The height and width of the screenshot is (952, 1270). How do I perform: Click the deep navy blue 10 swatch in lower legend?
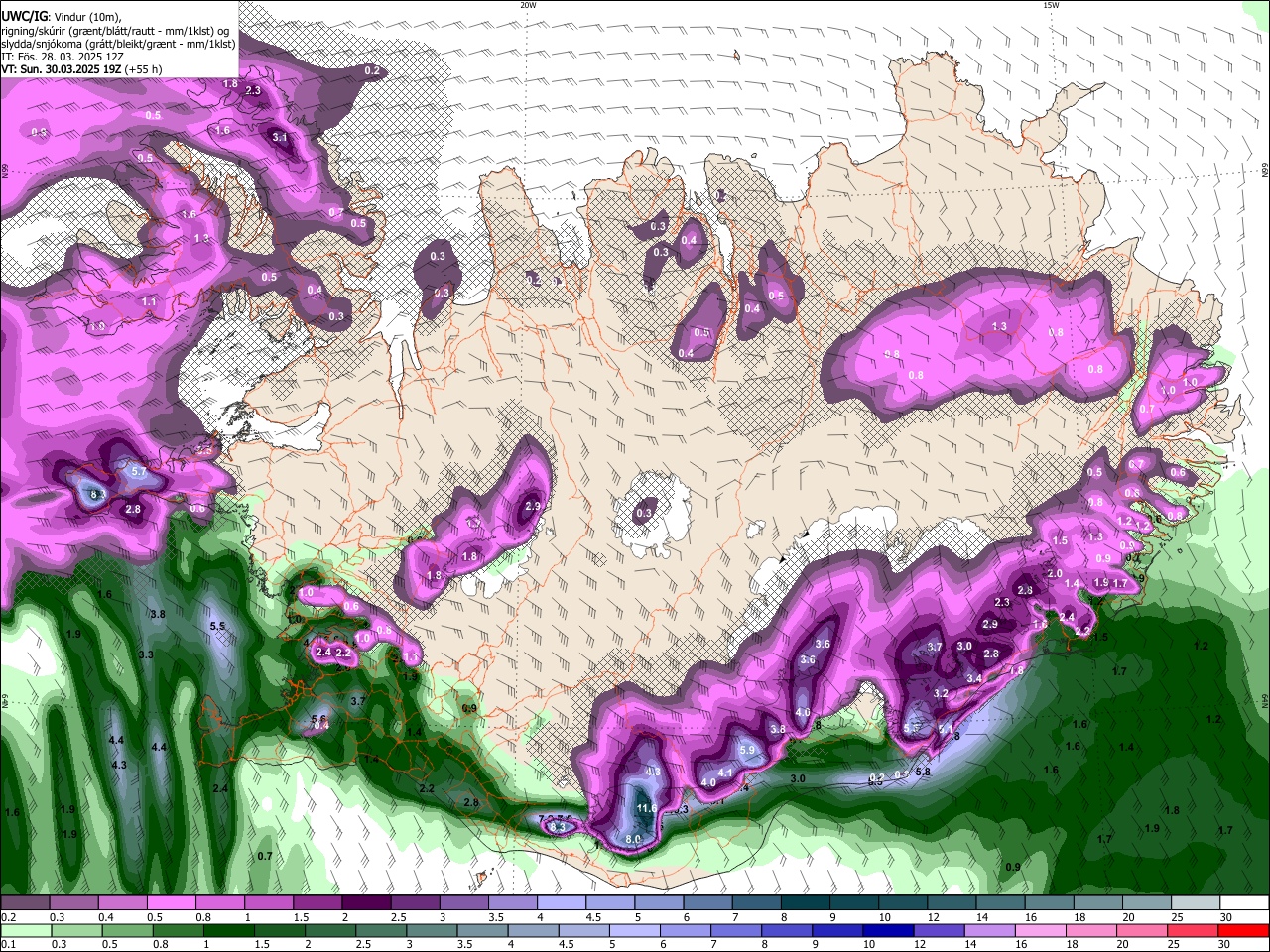[x=889, y=931]
